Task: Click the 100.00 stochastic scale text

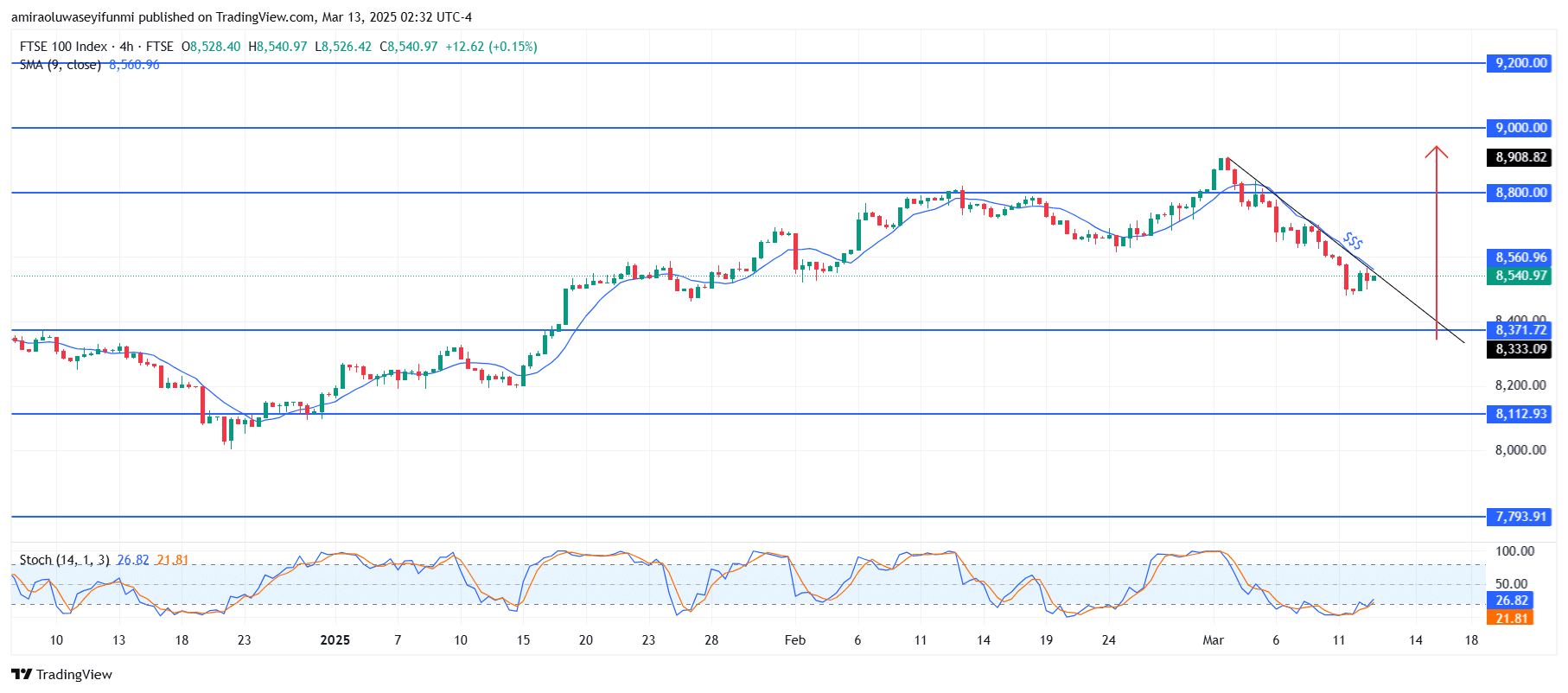Action: pos(1514,551)
